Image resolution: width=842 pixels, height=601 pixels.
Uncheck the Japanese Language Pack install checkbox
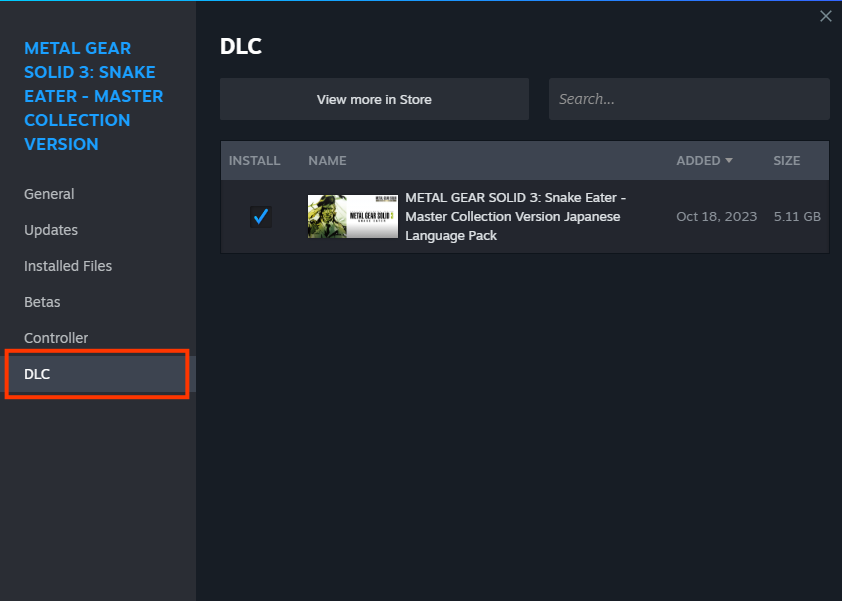coord(261,216)
